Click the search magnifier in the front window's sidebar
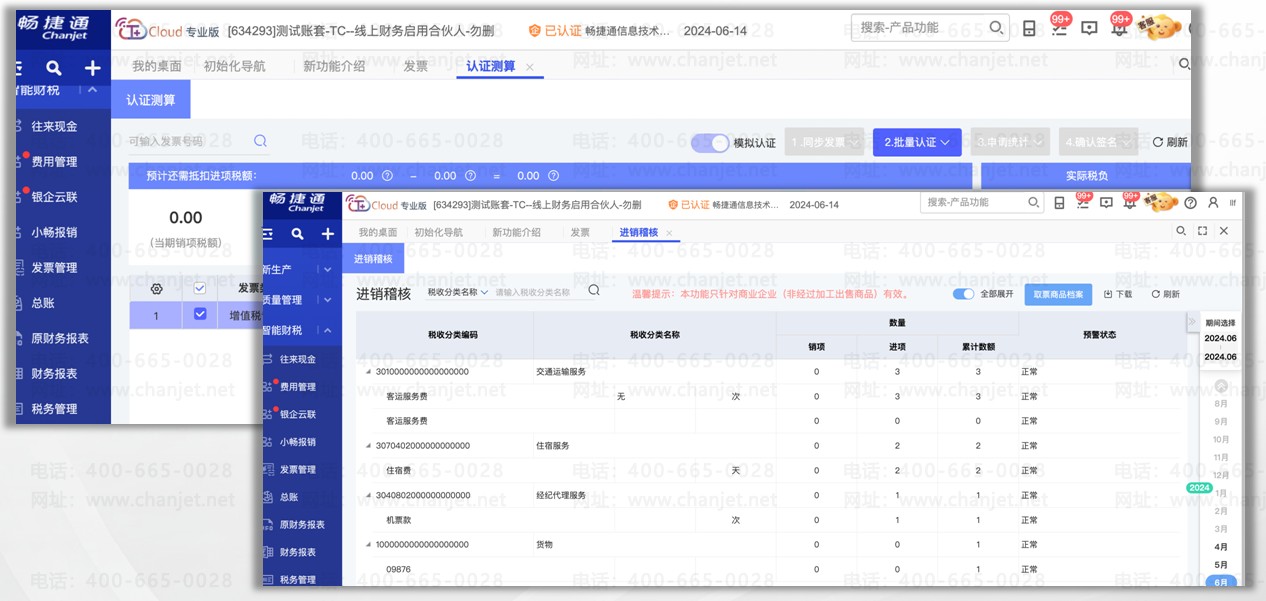 [297, 234]
